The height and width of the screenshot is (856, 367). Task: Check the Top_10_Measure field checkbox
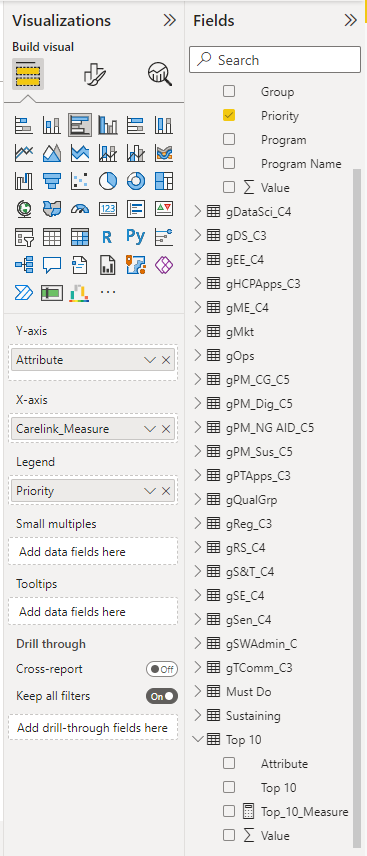tap(229, 811)
